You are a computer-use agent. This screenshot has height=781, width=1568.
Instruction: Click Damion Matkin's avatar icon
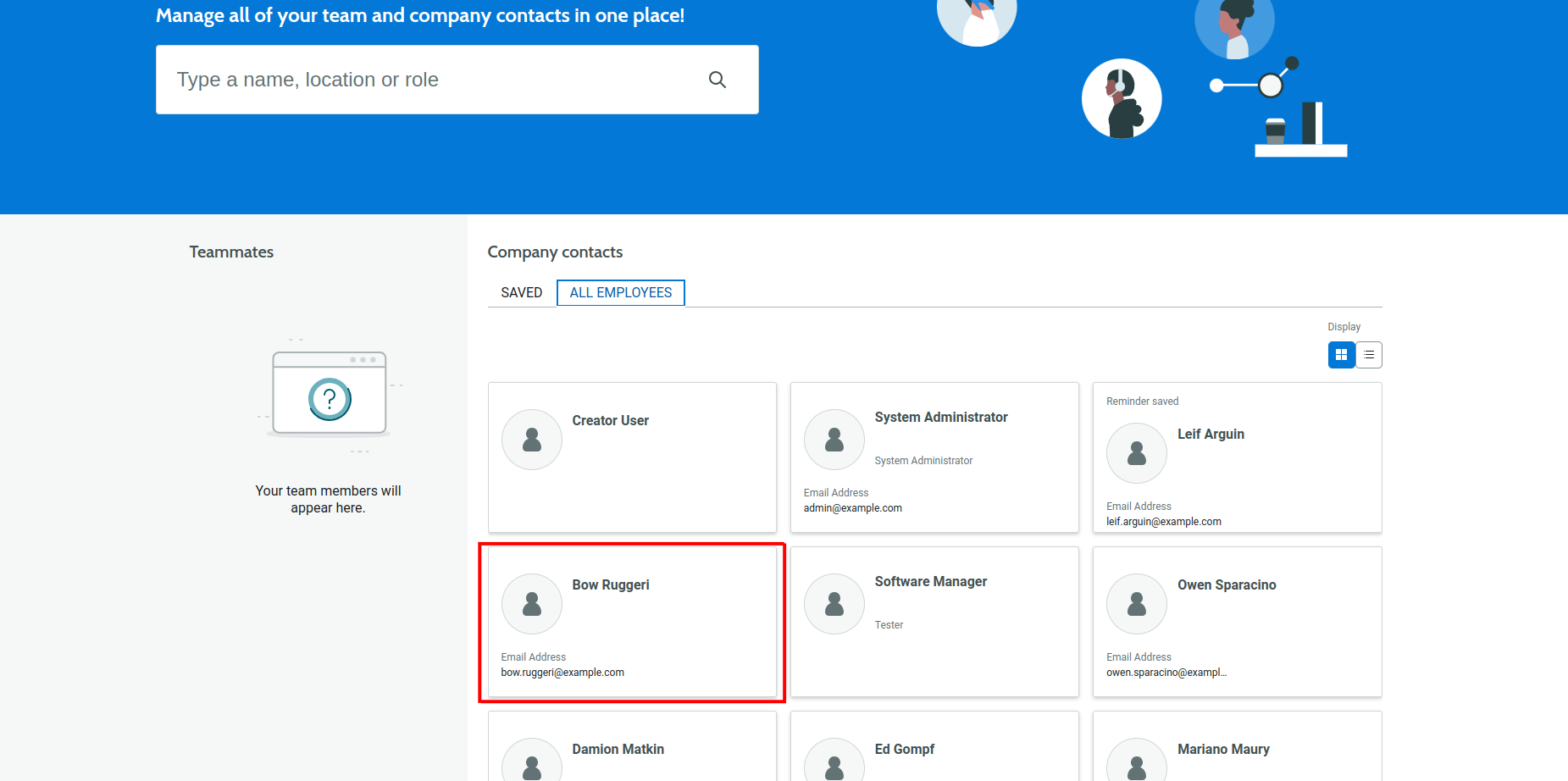(x=532, y=762)
